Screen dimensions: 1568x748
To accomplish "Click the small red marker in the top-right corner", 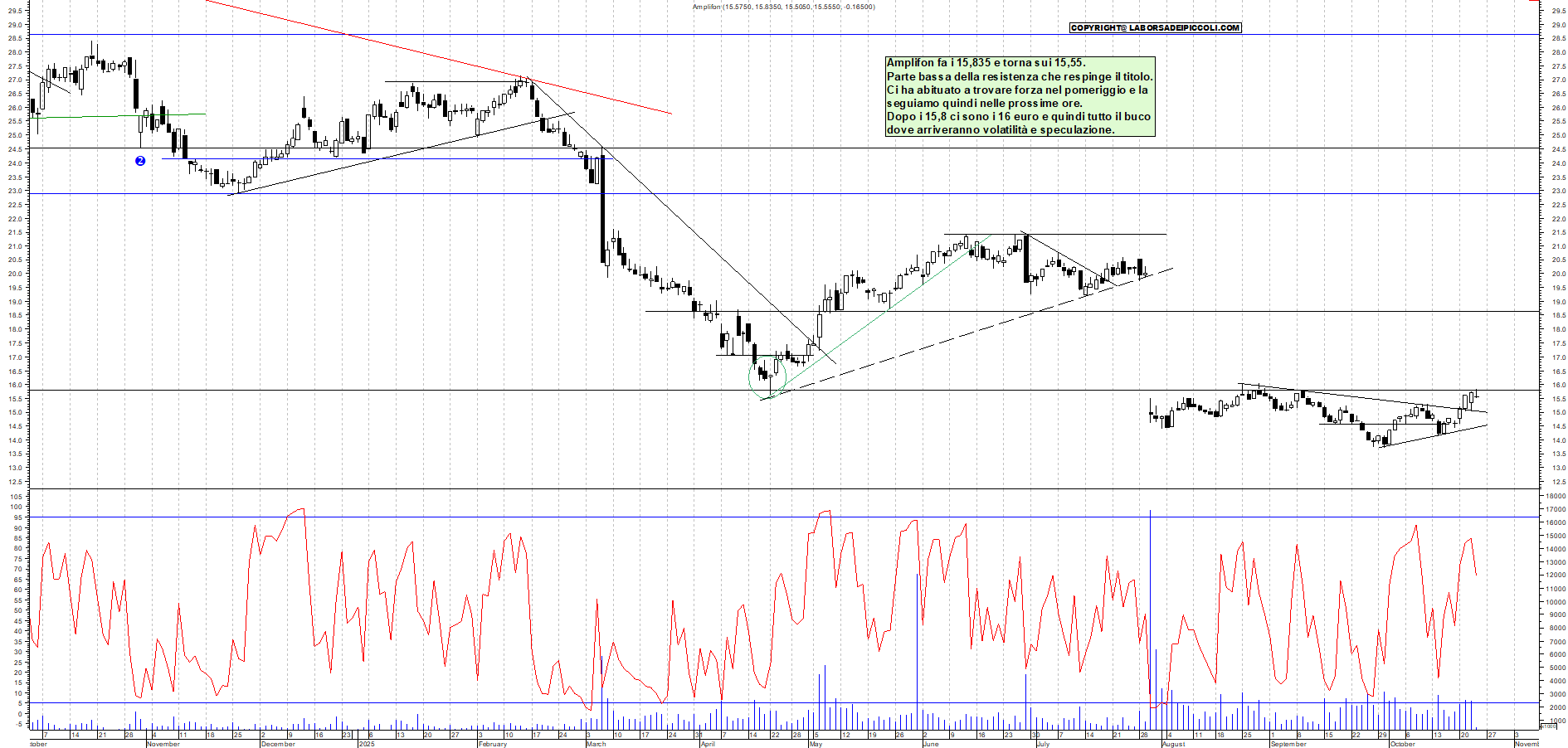I will [x=1533, y=2].
